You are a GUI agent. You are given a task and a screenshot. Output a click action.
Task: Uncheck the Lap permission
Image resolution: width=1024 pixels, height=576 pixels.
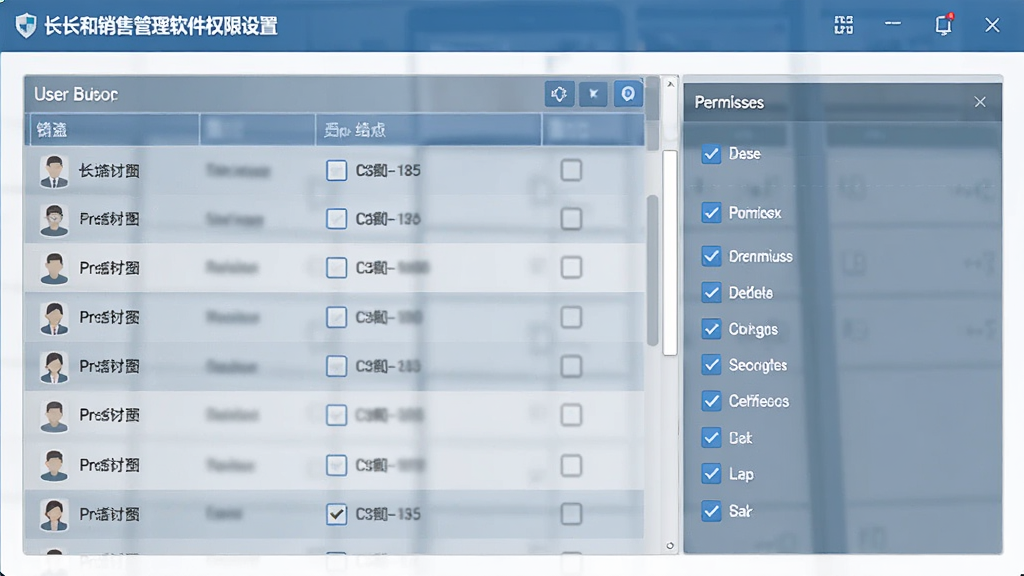click(711, 474)
